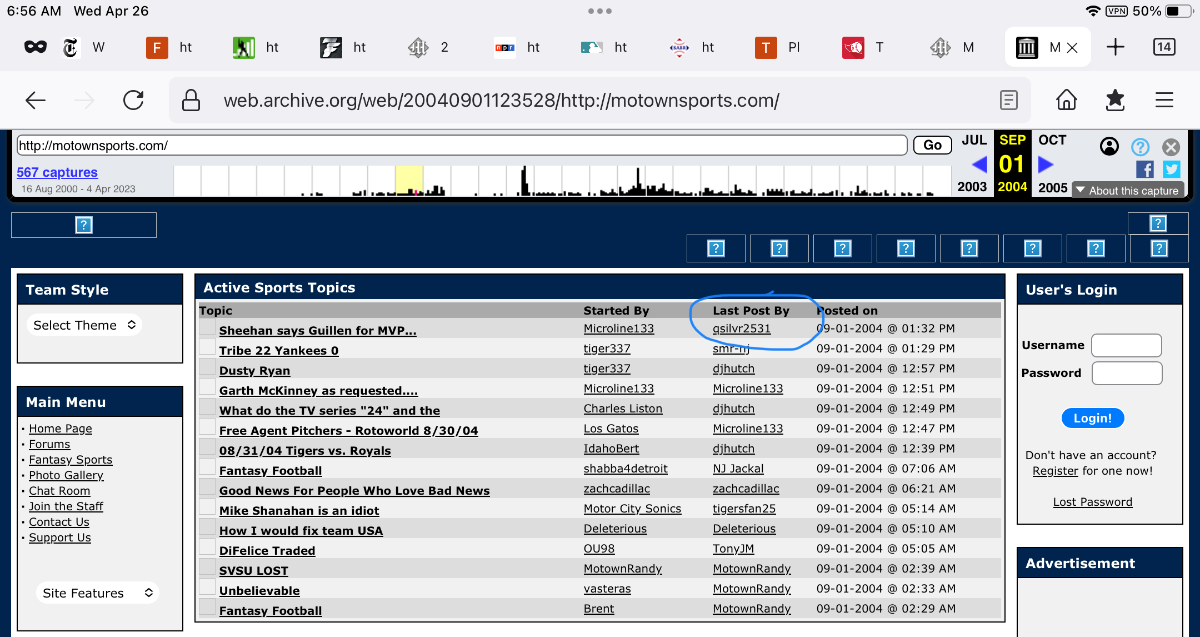
Task: Tap the browser back arrow
Action: 36,100
